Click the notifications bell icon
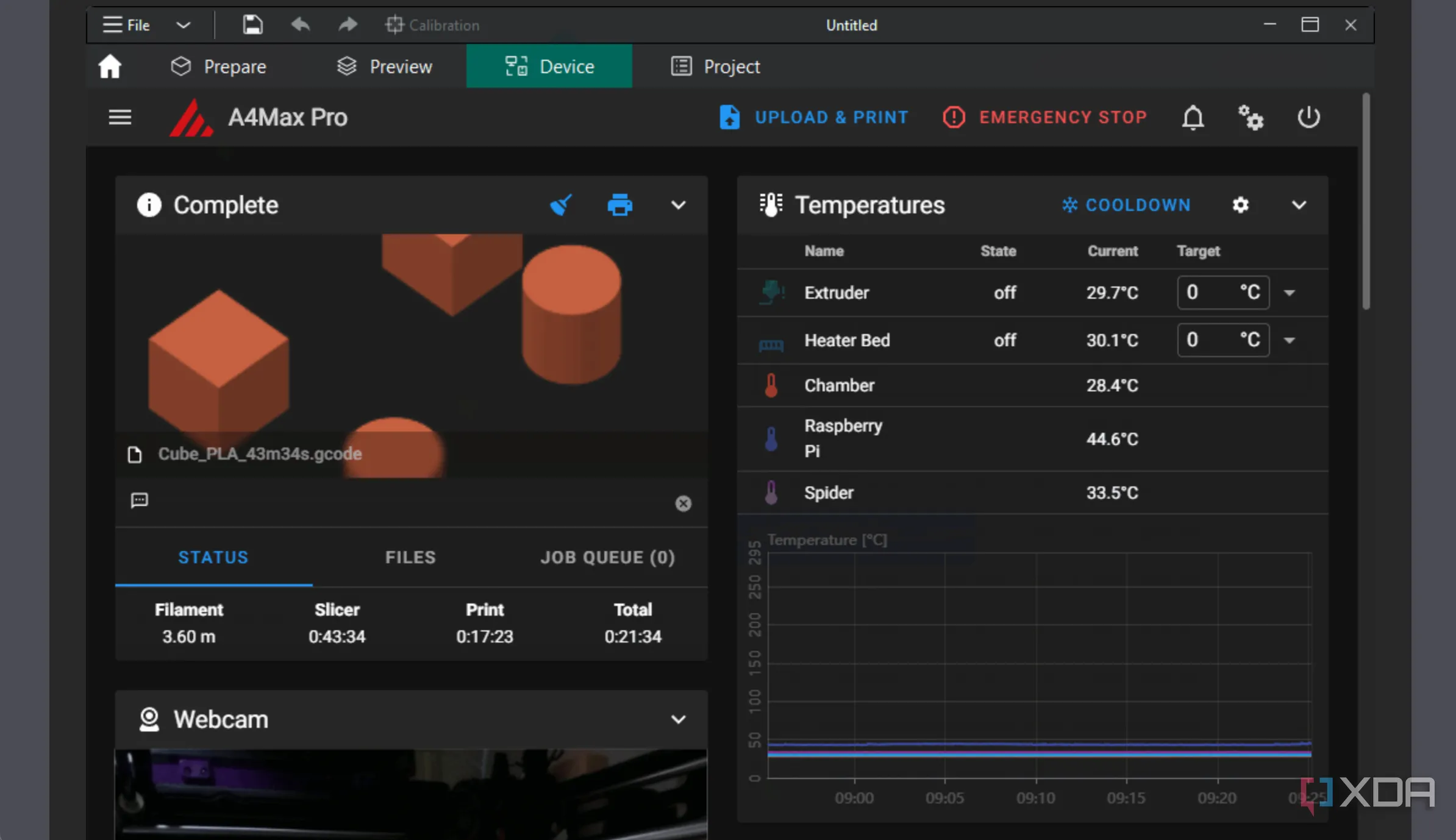Screen dimensions: 1456x840 [1193, 117]
